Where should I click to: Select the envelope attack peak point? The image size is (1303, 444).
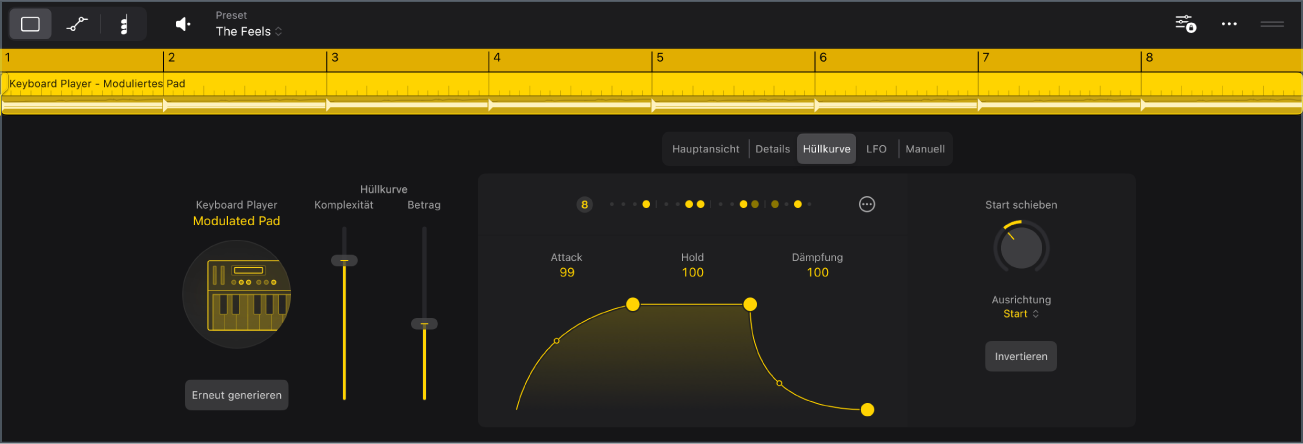point(632,304)
